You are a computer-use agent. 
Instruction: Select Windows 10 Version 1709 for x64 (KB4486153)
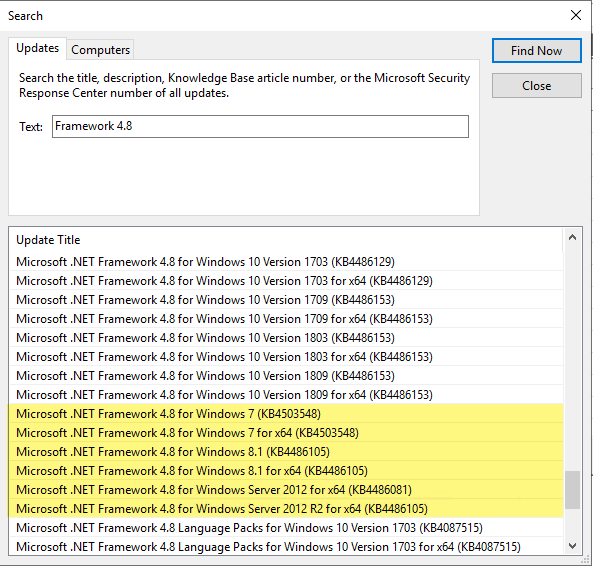coord(286,319)
